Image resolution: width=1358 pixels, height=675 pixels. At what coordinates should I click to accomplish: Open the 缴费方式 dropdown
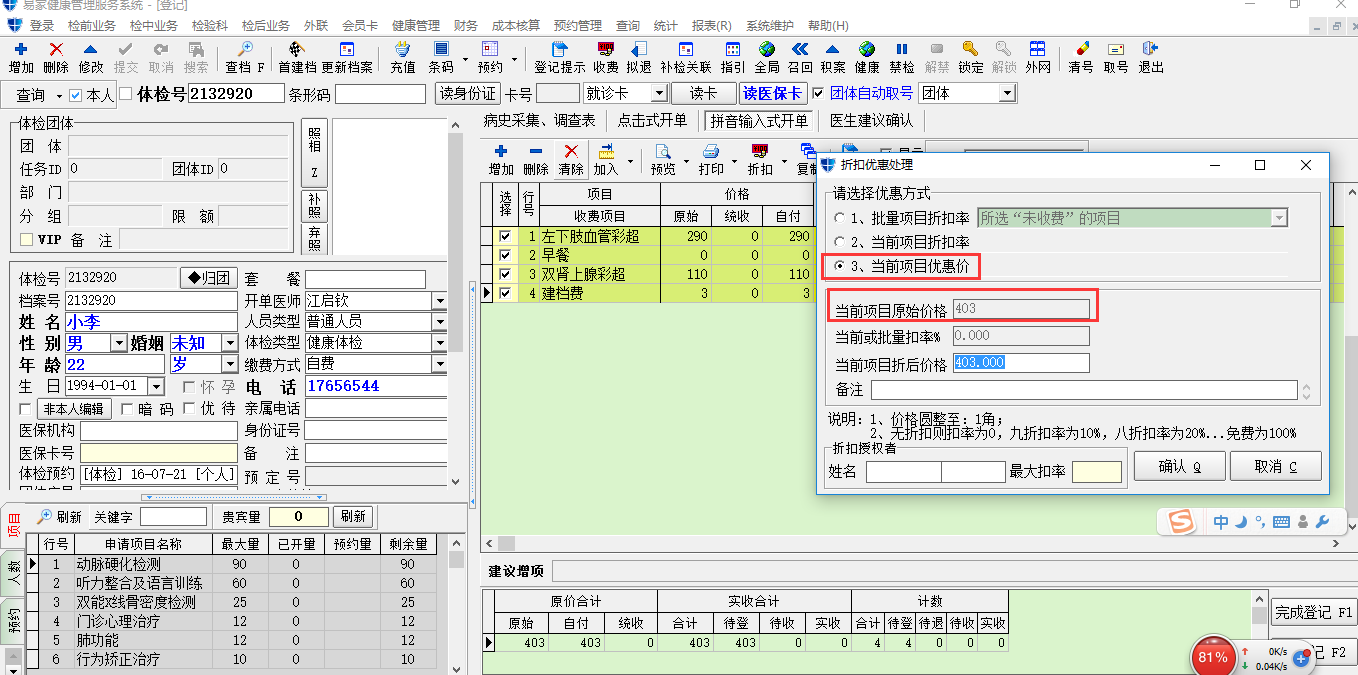(439, 365)
